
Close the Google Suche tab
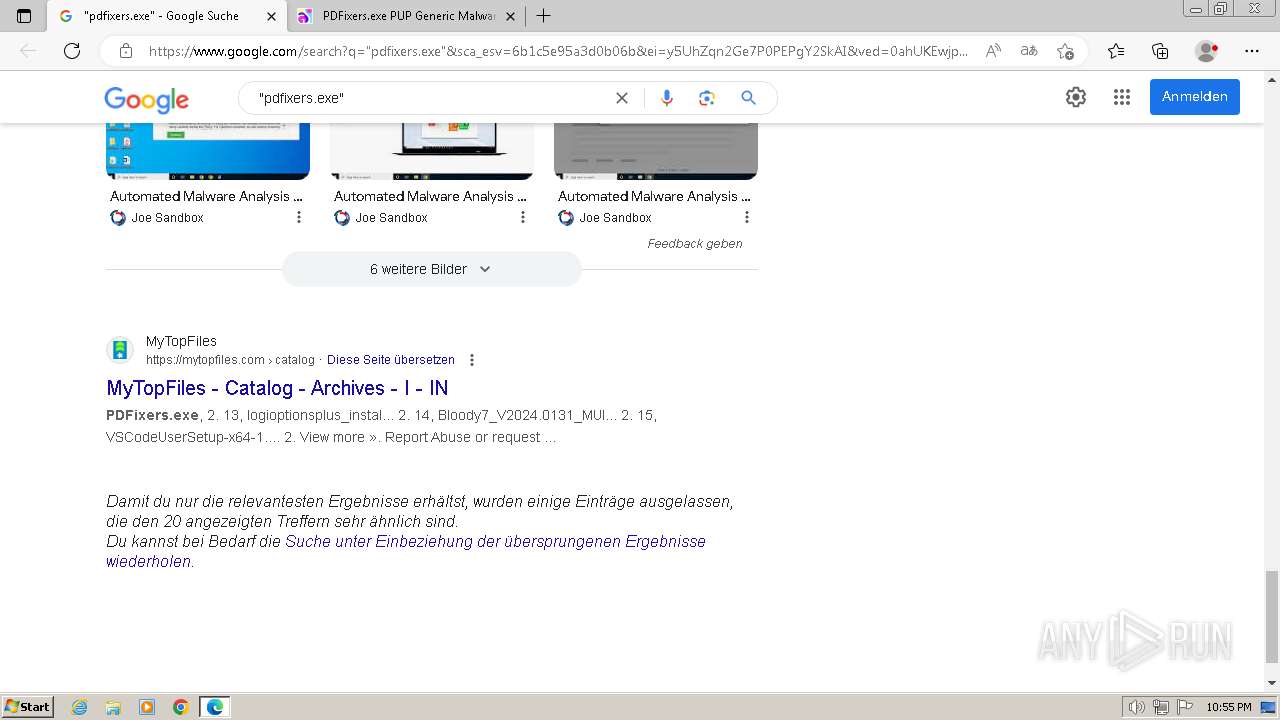click(272, 16)
